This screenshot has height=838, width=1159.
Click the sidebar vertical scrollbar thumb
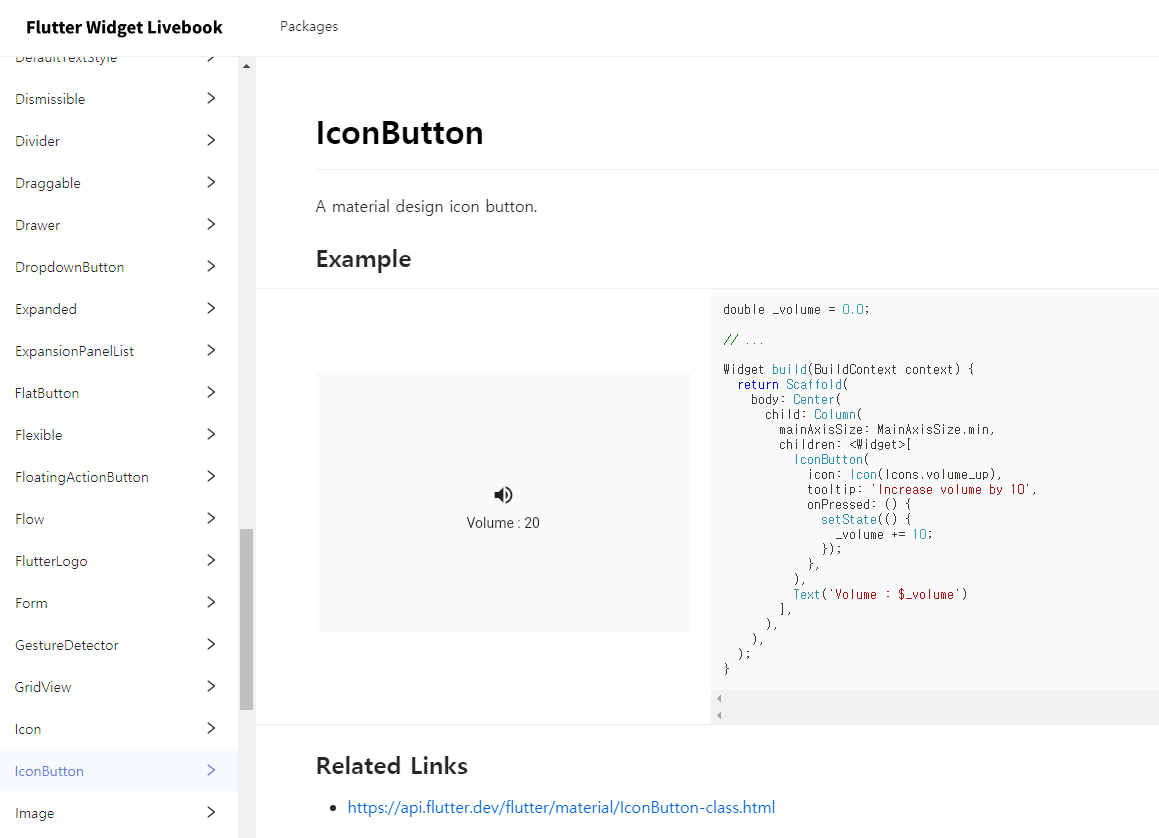tap(247, 619)
